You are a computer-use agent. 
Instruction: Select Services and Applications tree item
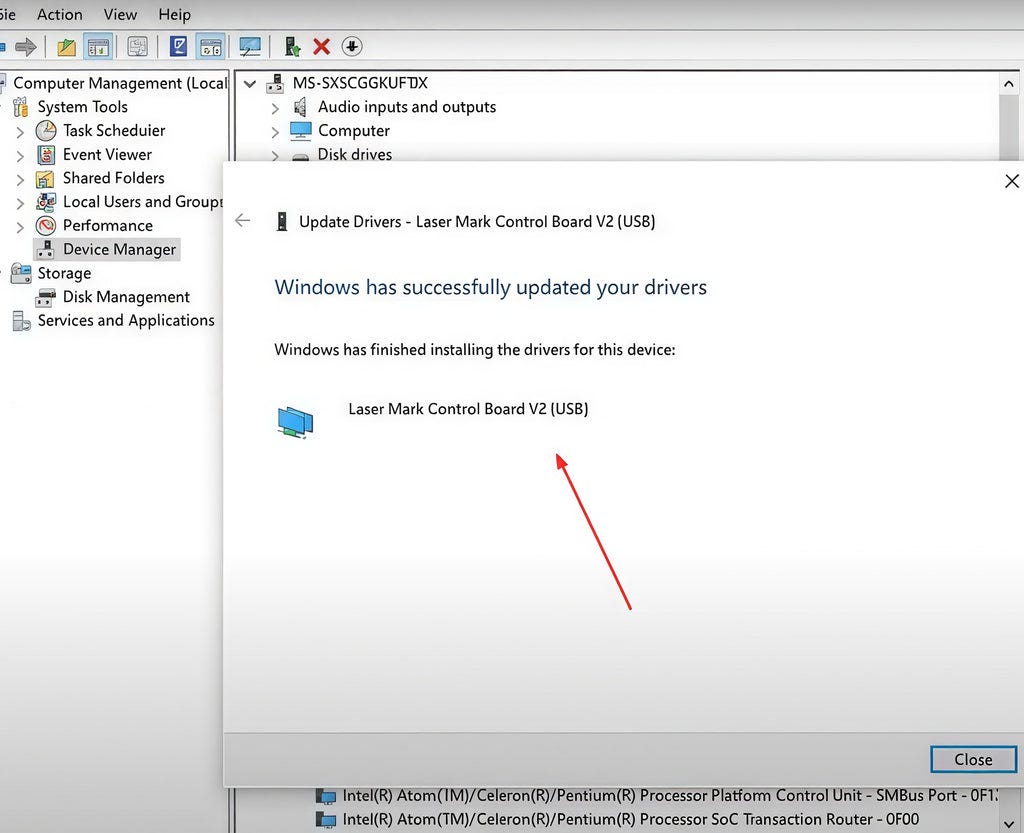[126, 321]
